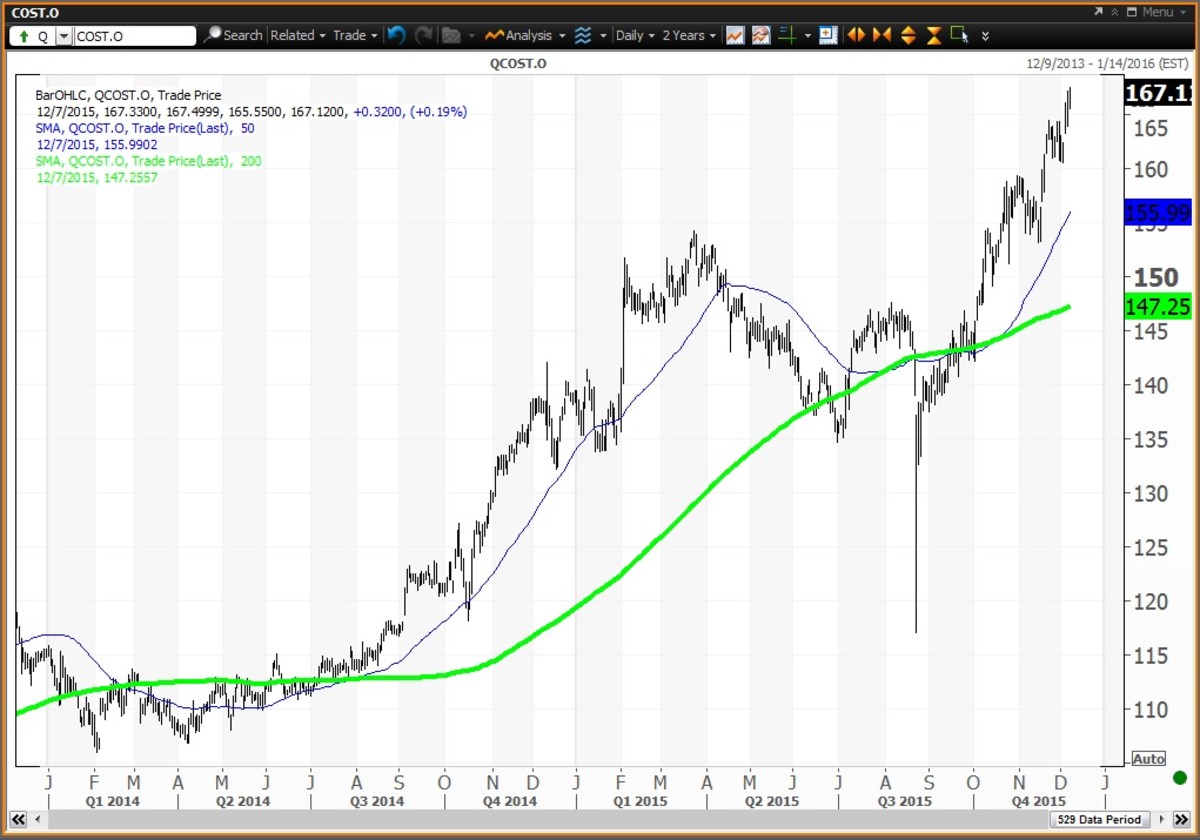Open the Trade menu
Viewport: 1200px width, 840px height.
(x=352, y=35)
